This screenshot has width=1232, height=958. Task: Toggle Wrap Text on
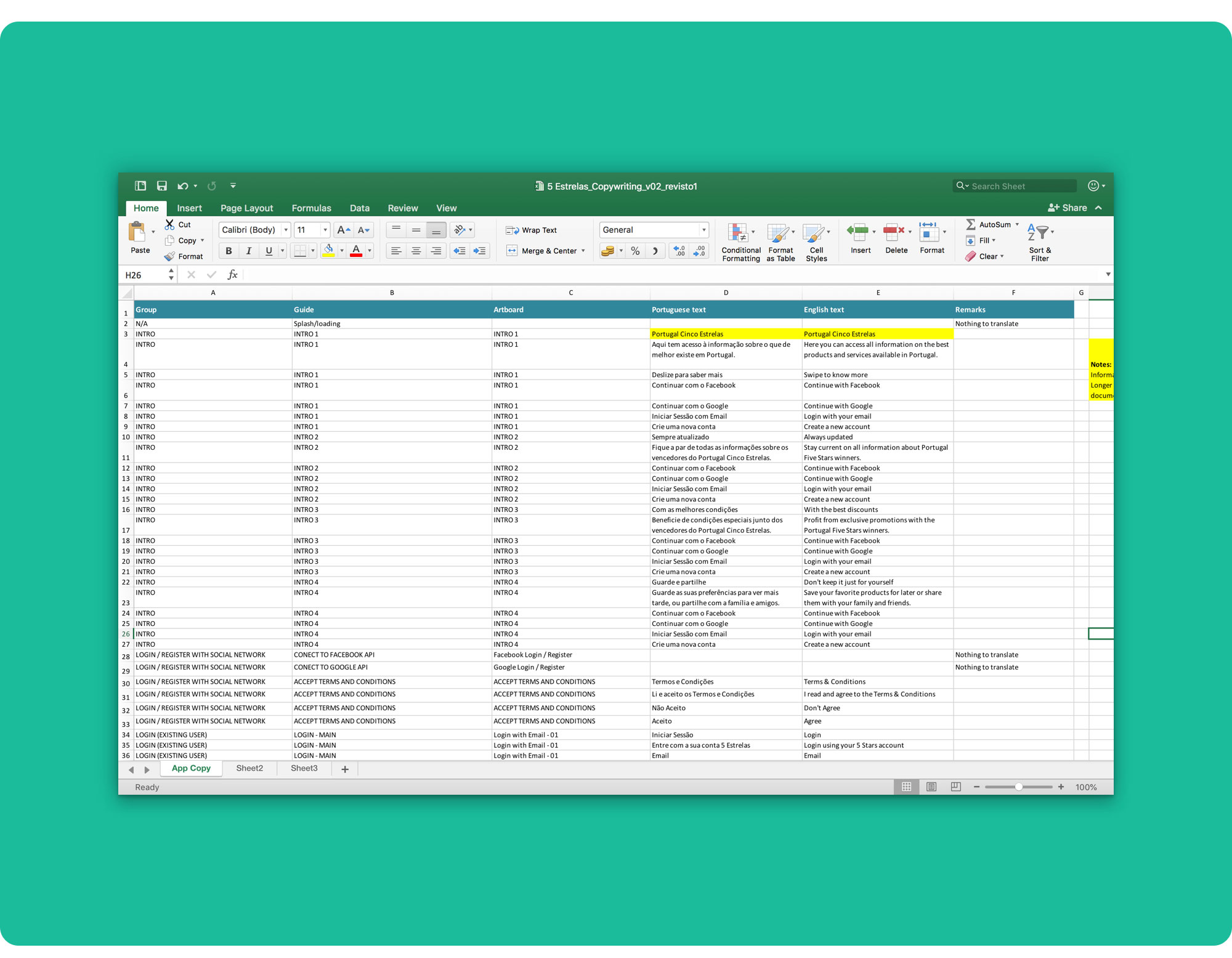click(x=531, y=230)
